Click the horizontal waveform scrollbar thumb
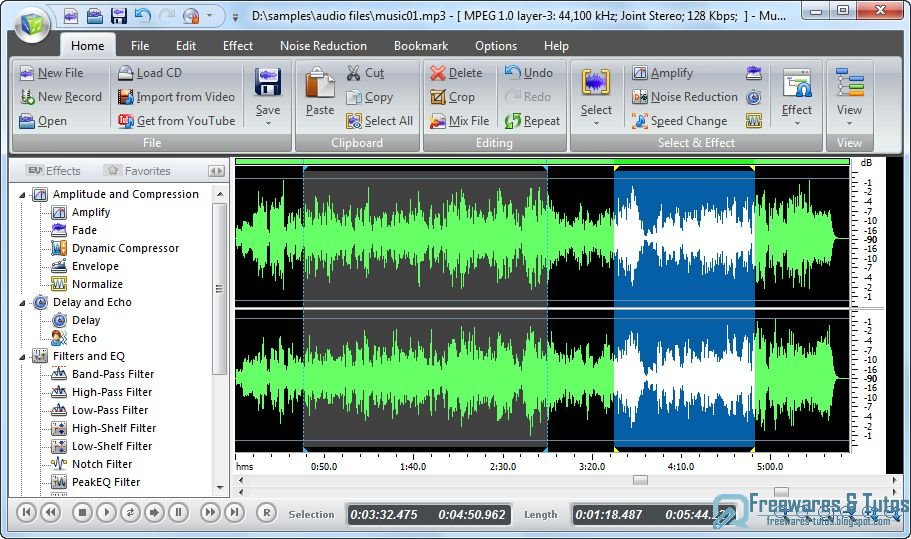This screenshot has width=911, height=539. coord(640,480)
